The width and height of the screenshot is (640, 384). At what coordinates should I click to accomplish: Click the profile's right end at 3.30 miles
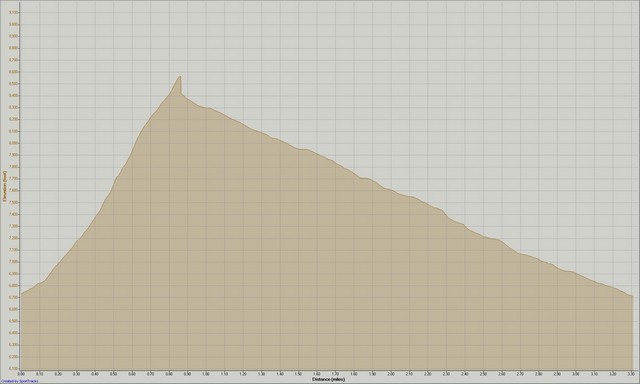click(632, 296)
